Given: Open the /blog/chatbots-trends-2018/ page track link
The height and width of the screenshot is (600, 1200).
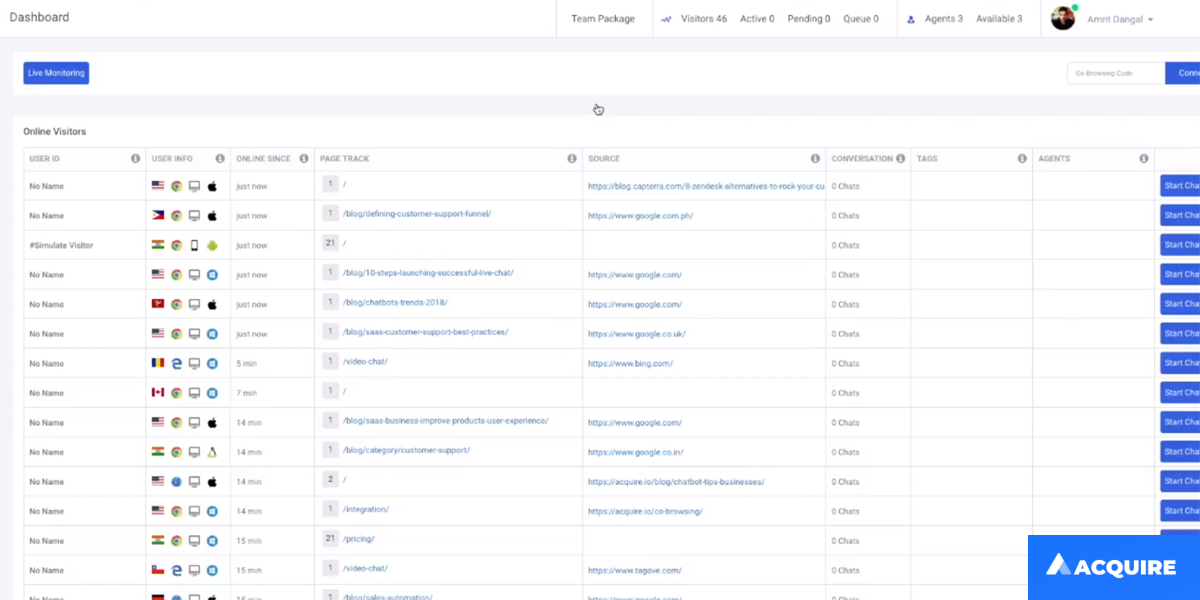Looking at the screenshot, I should tap(395, 304).
